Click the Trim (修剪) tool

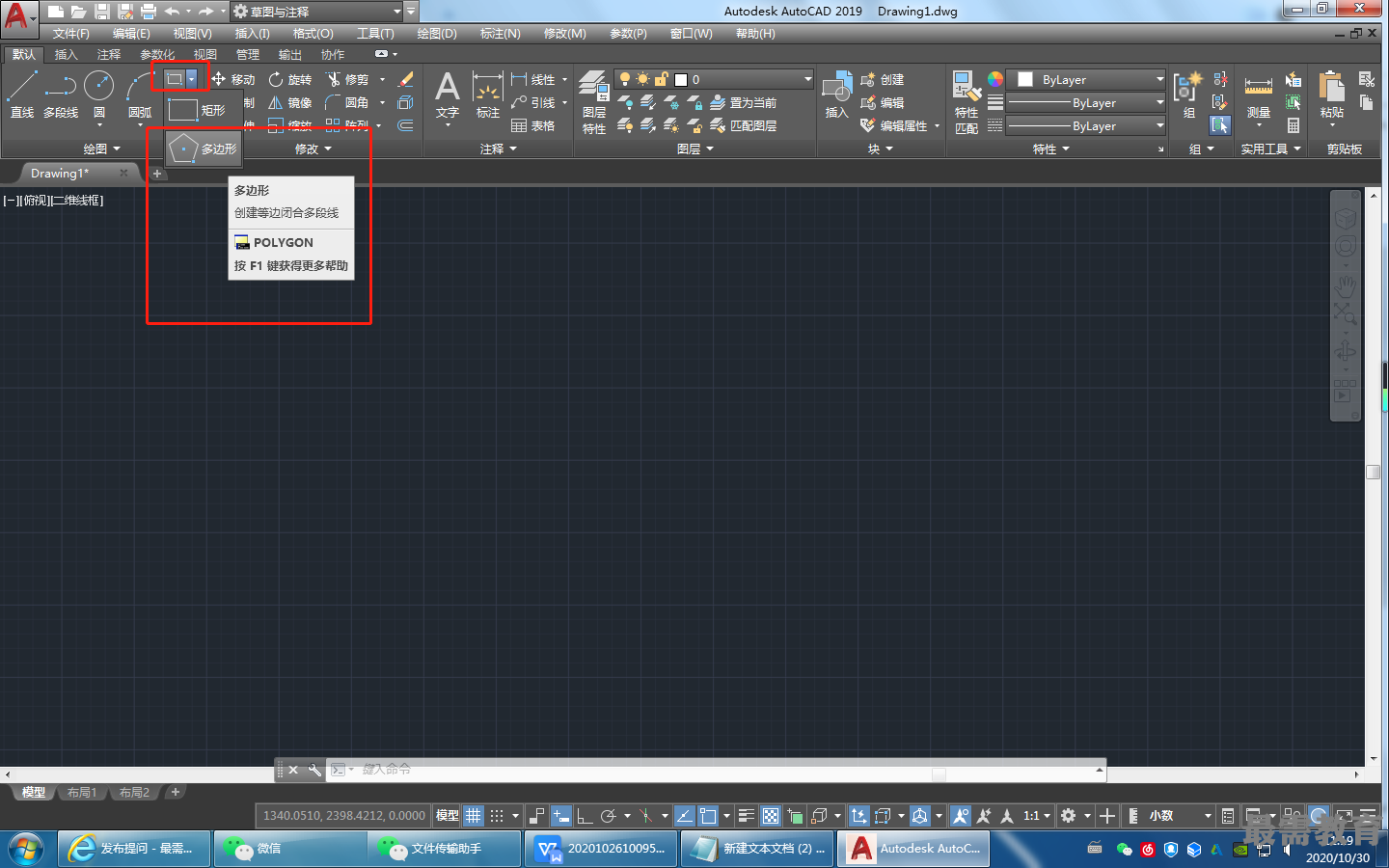tap(347, 79)
